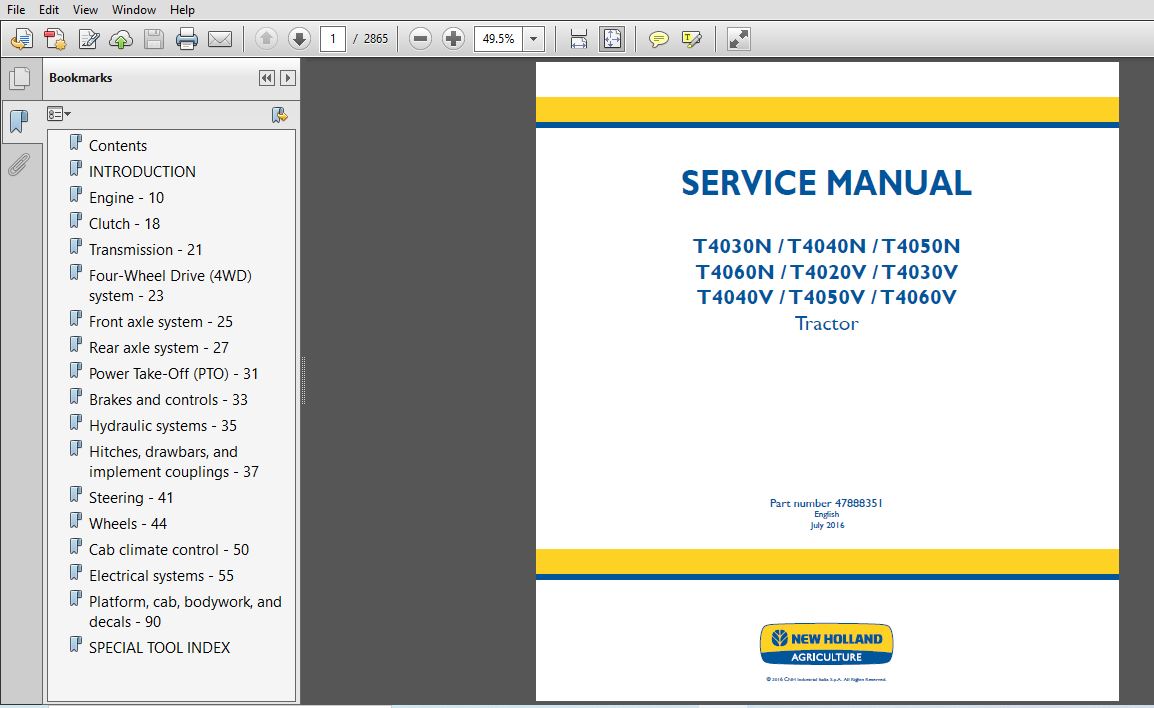Image resolution: width=1154 pixels, height=708 pixels.
Task: Go to next page arrow
Action: (299, 39)
